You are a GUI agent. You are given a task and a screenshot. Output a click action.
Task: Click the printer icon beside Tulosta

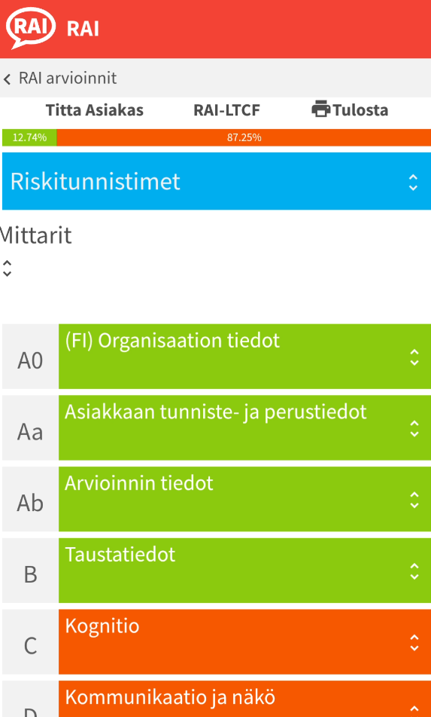(321, 110)
